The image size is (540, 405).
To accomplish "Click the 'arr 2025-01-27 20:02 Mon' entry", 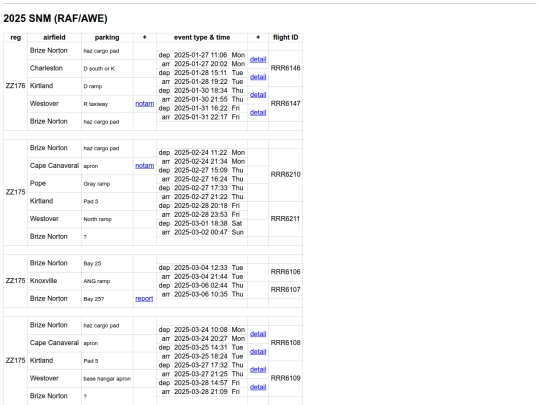I will pyautogui.click(x=202, y=64).
